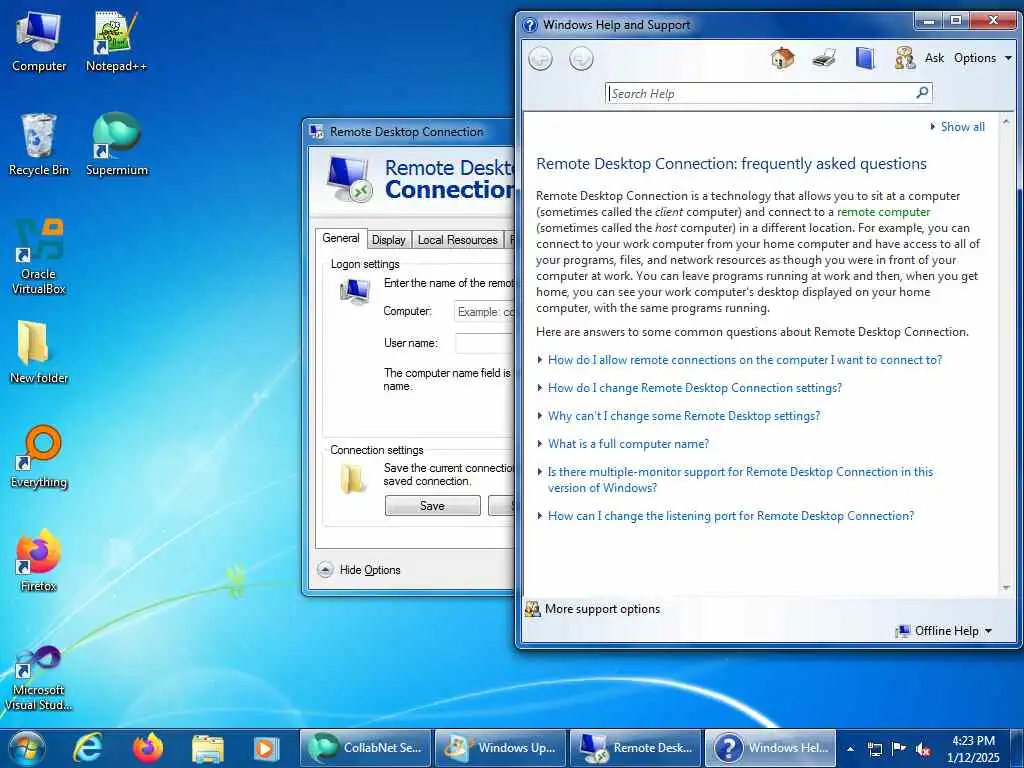Click More support options
The width and height of the screenshot is (1024, 768).
593,609
